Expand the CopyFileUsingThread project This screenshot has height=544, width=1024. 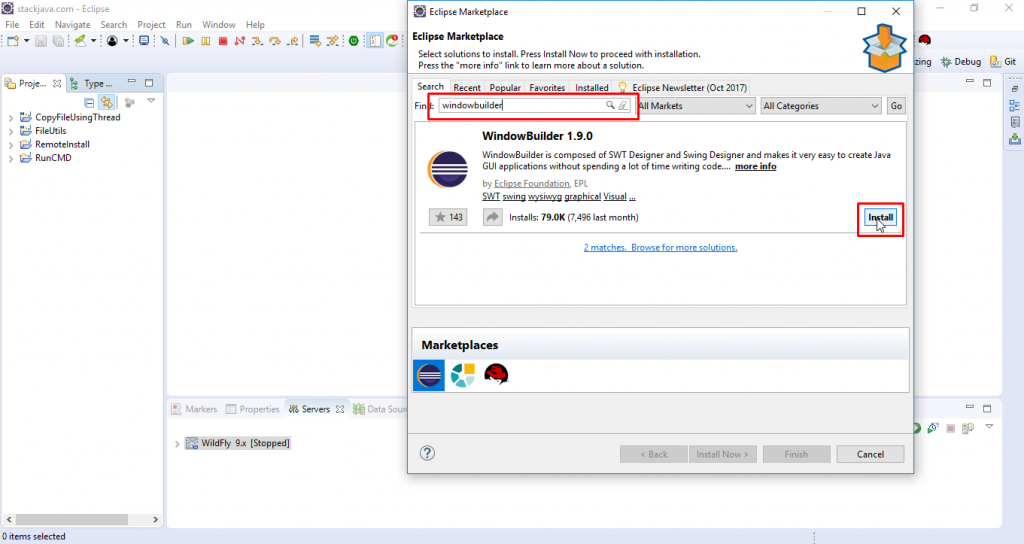coord(10,118)
